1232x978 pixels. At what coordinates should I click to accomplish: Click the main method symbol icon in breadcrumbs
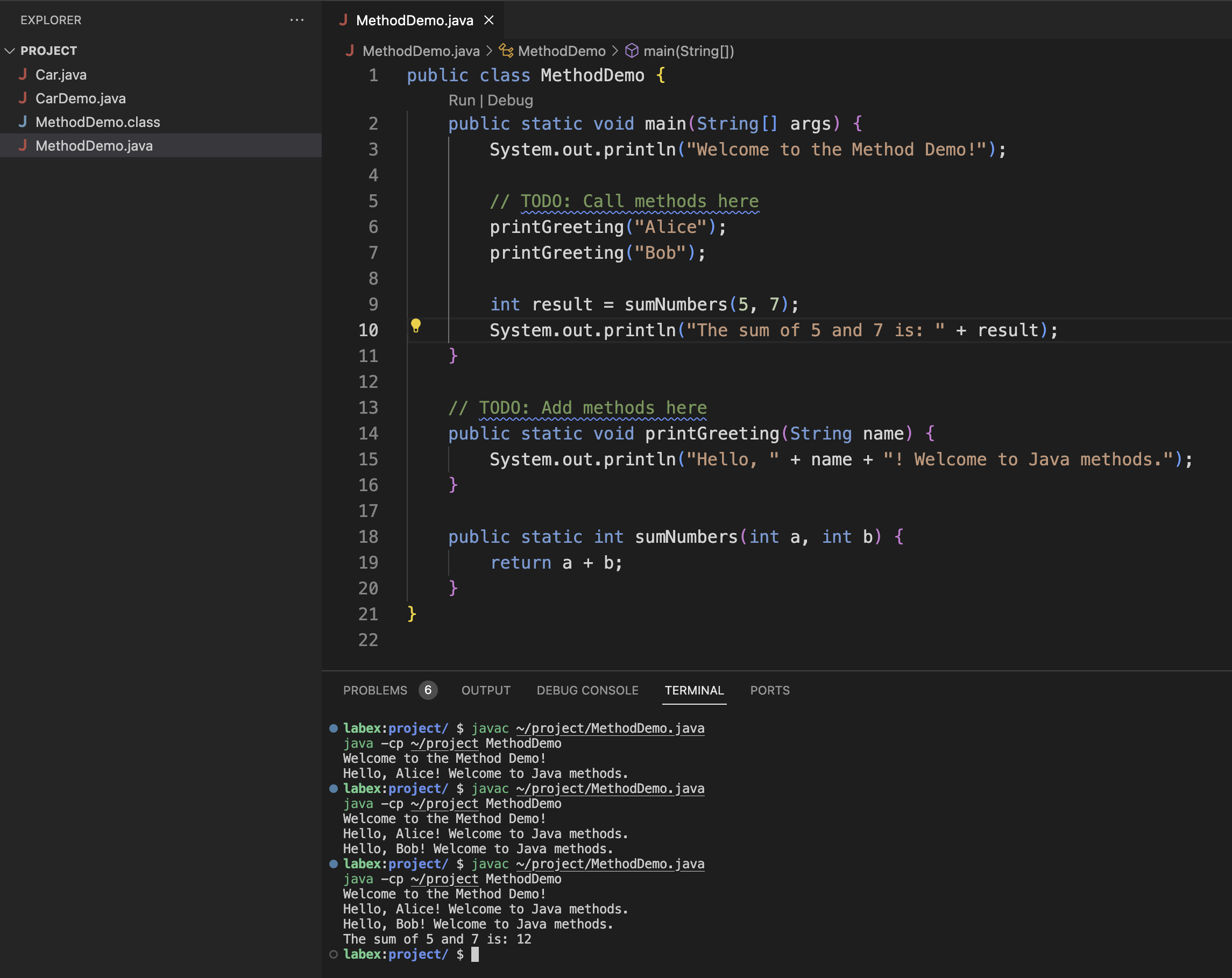click(632, 51)
